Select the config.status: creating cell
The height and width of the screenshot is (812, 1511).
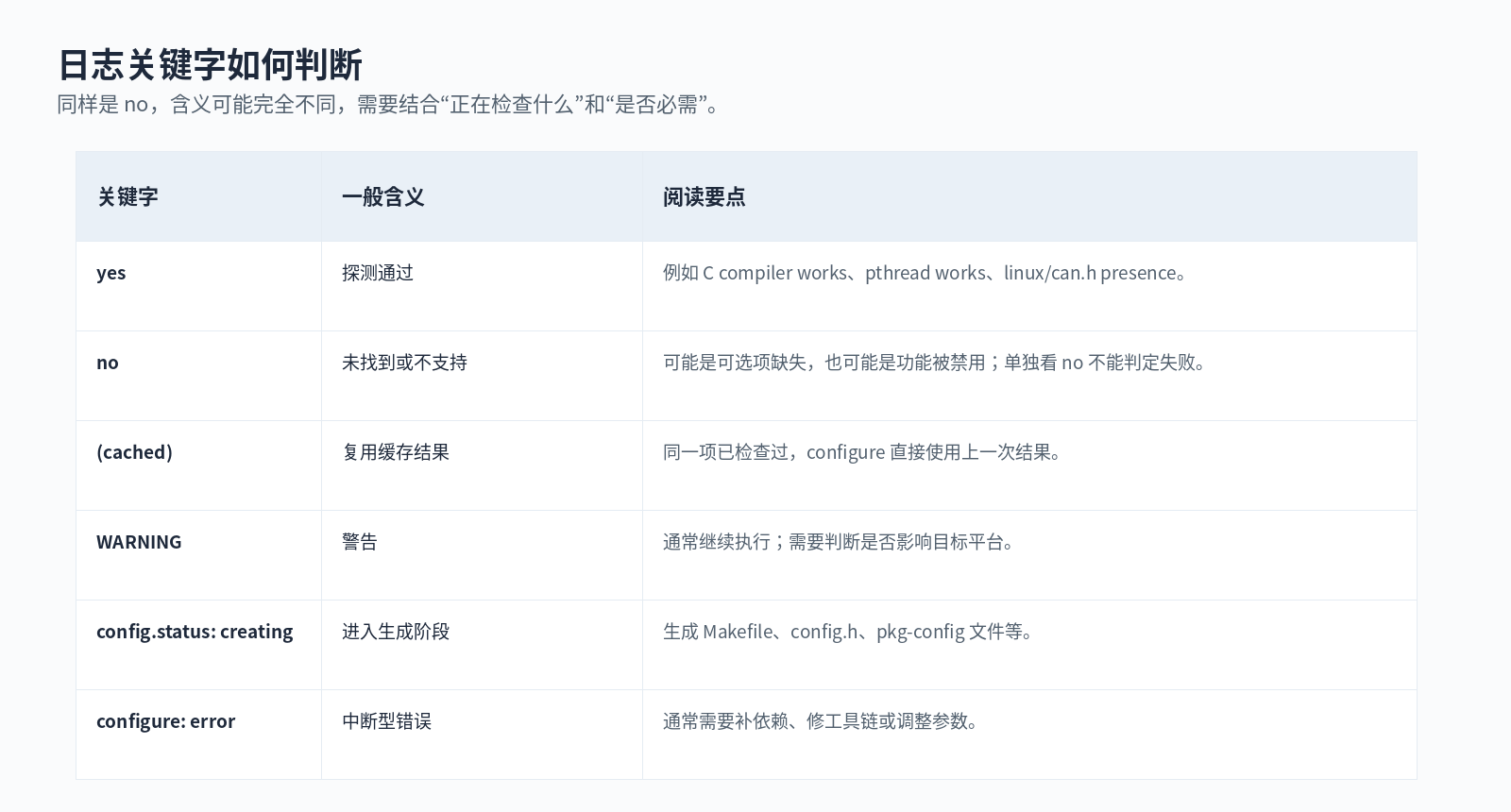pyautogui.click(x=195, y=632)
